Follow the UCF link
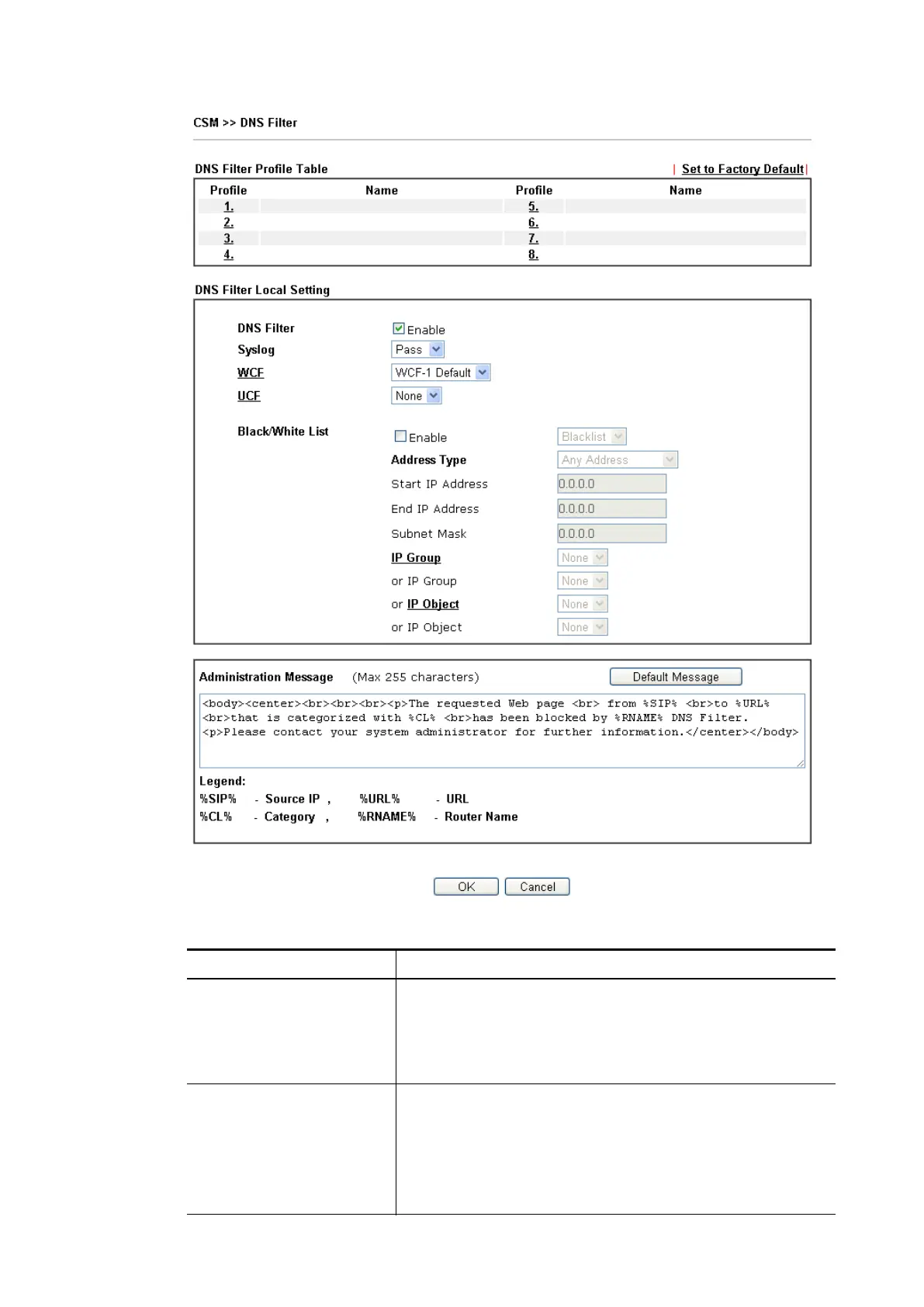The width and height of the screenshot is (924, 1307). pyautogui.click(x=249, y=396)
